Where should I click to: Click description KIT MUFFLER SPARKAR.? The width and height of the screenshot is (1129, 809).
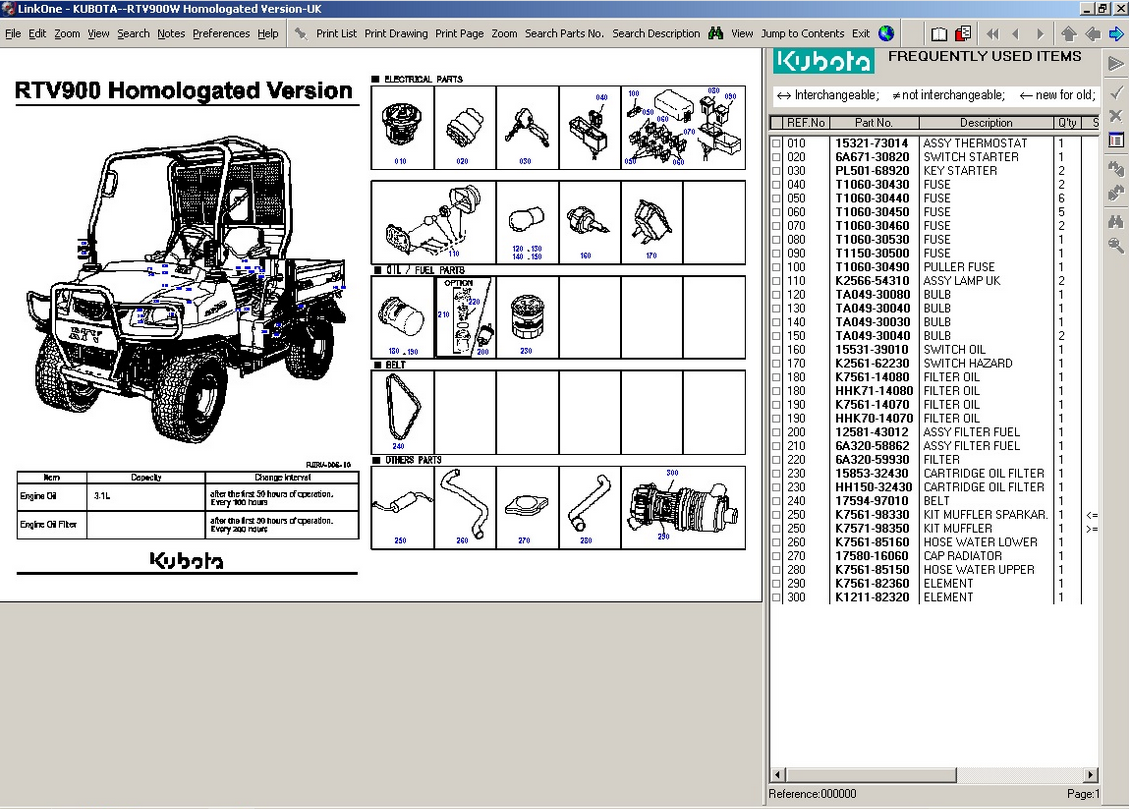point(985,515)
